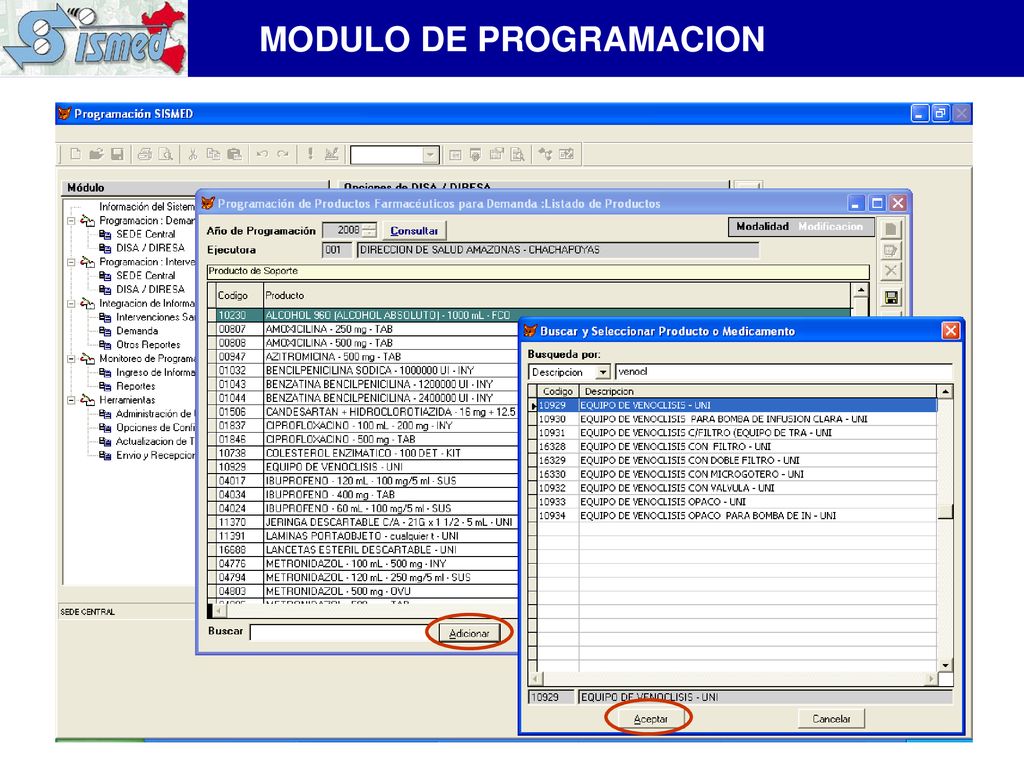
Task: Click the Ejecutora code field 001
Action: click(x=336, y=250)
